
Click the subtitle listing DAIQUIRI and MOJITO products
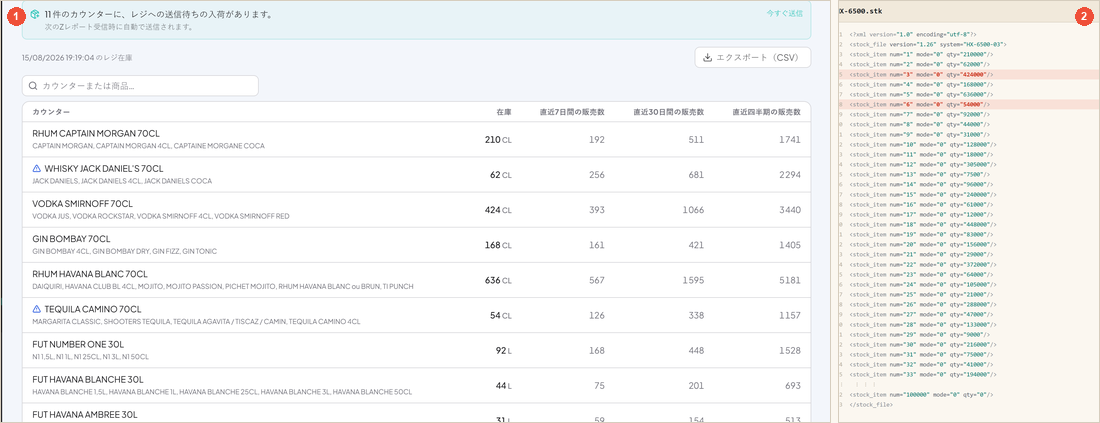[223, 286]
